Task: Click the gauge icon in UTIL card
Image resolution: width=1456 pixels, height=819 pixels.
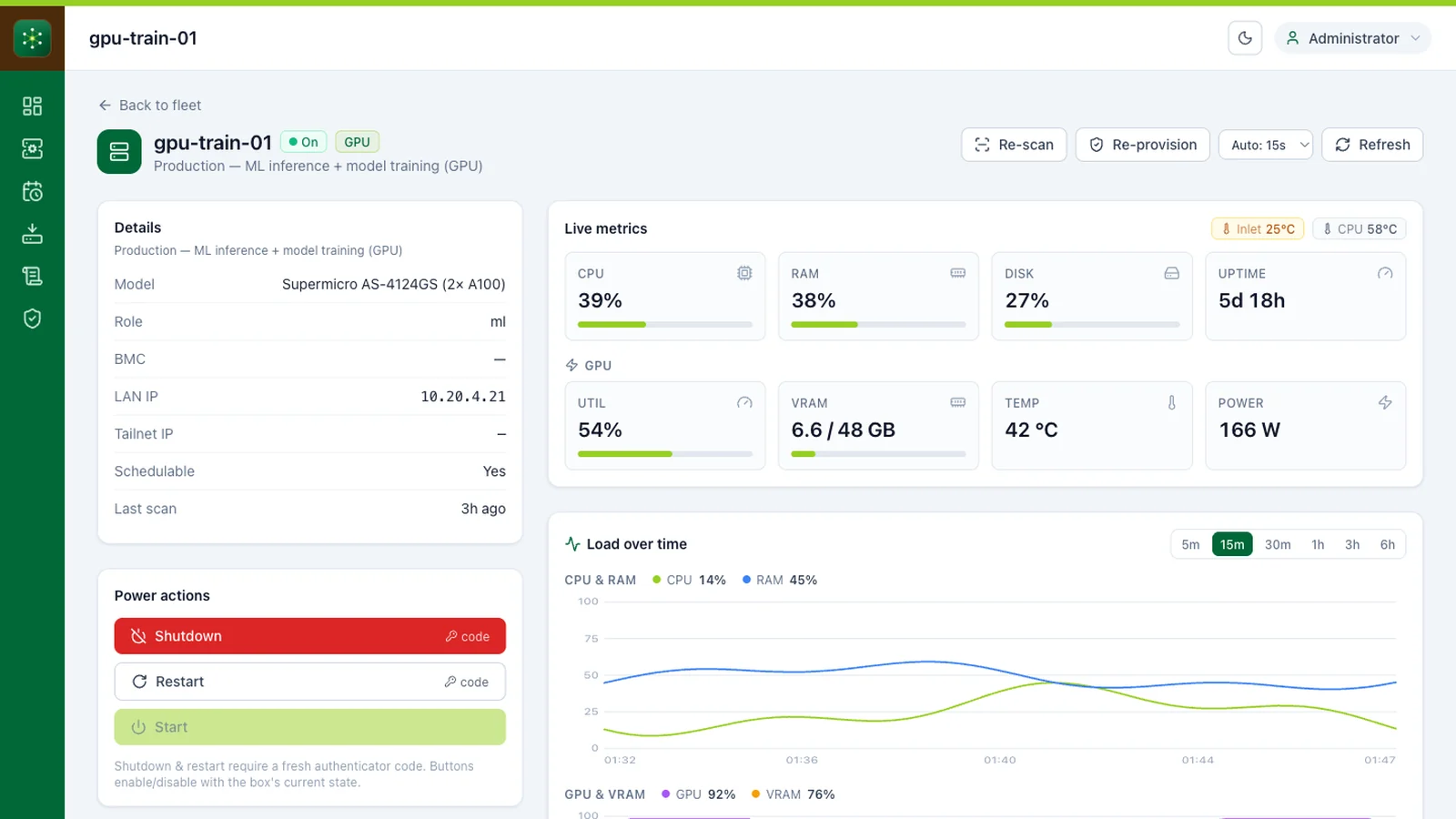Action: pyautogui.click(x=744, y=402)
